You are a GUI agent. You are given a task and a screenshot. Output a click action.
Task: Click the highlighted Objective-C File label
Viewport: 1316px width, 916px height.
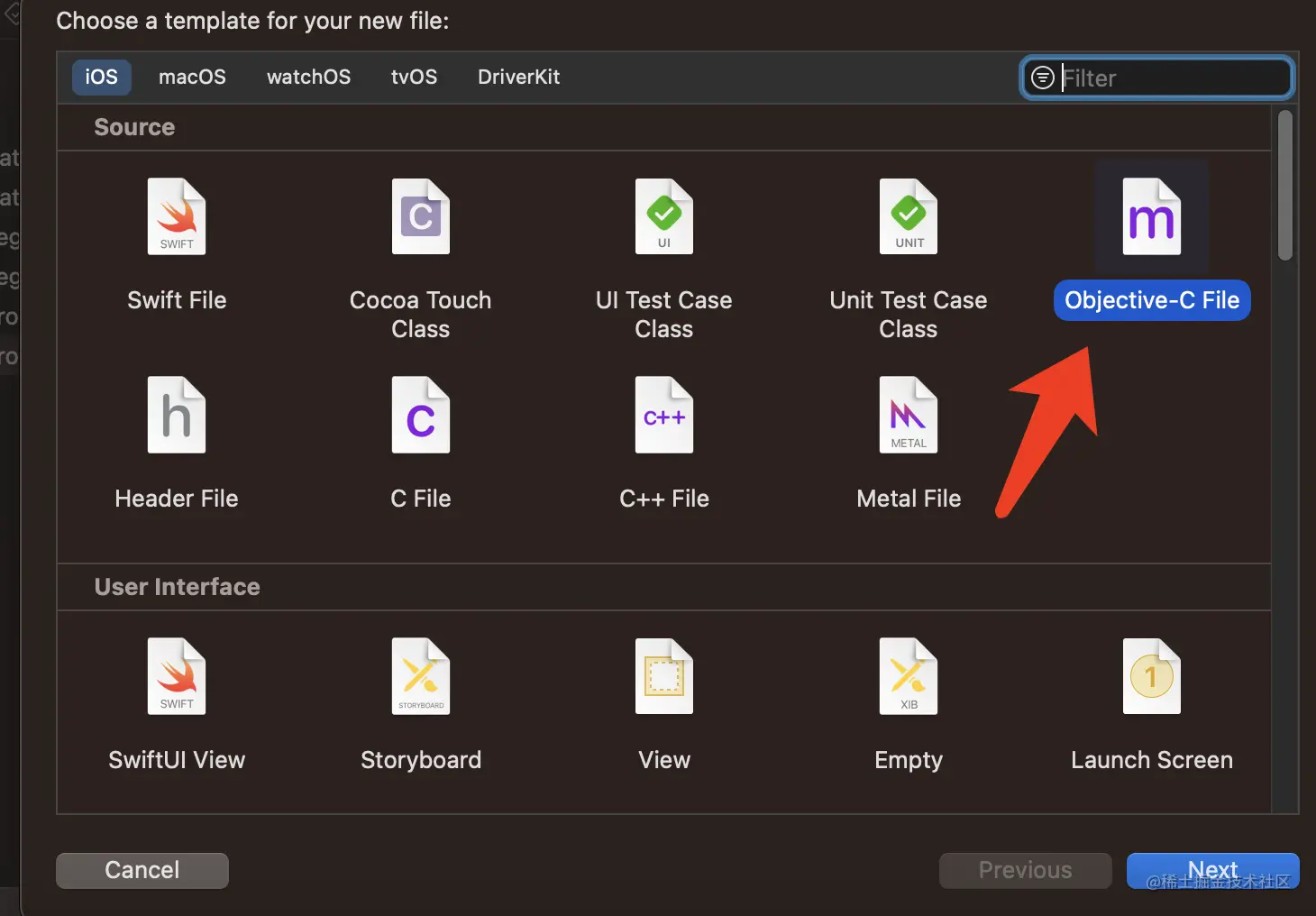click(1152, 300)
